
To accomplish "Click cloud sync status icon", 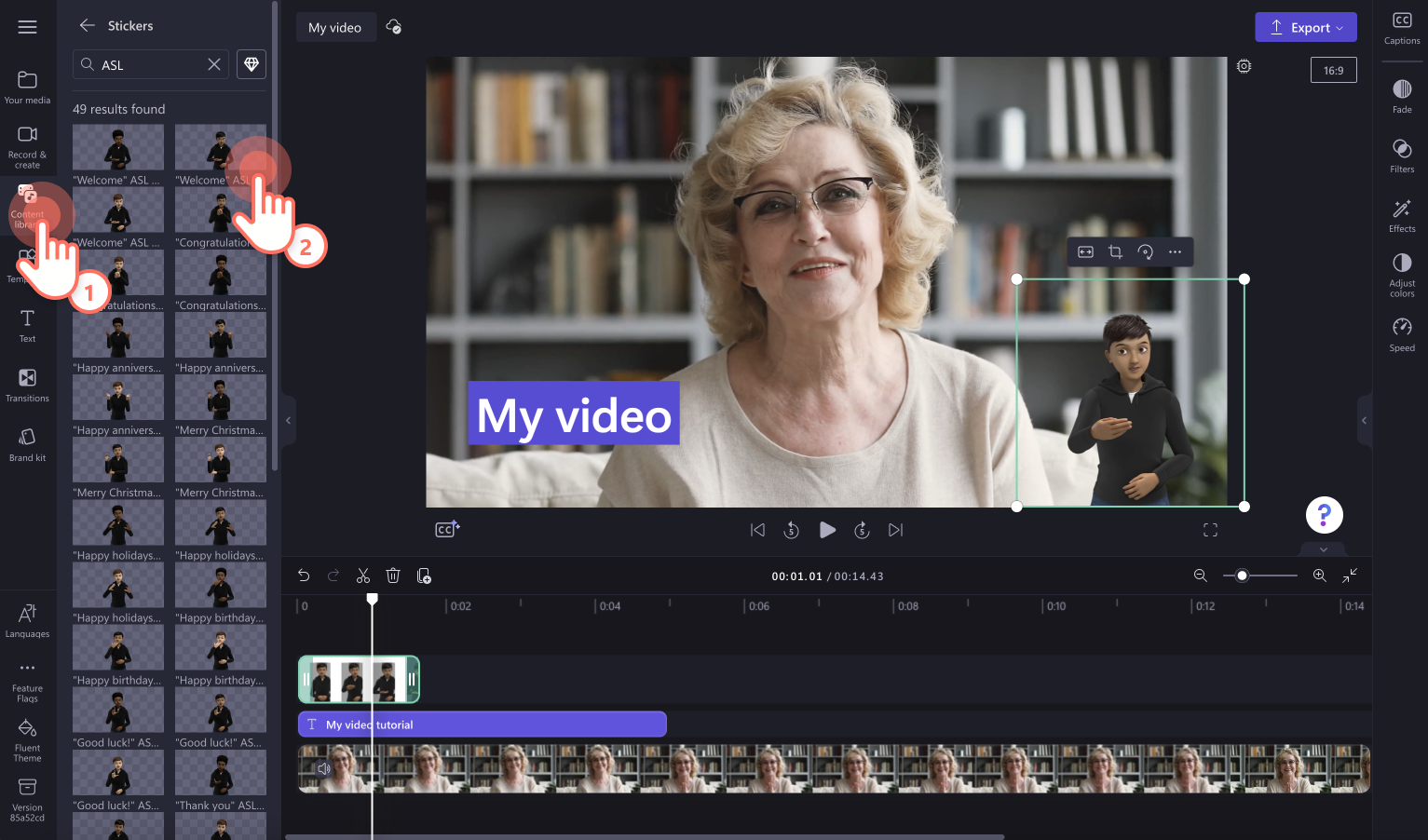I will pos(394,27).
